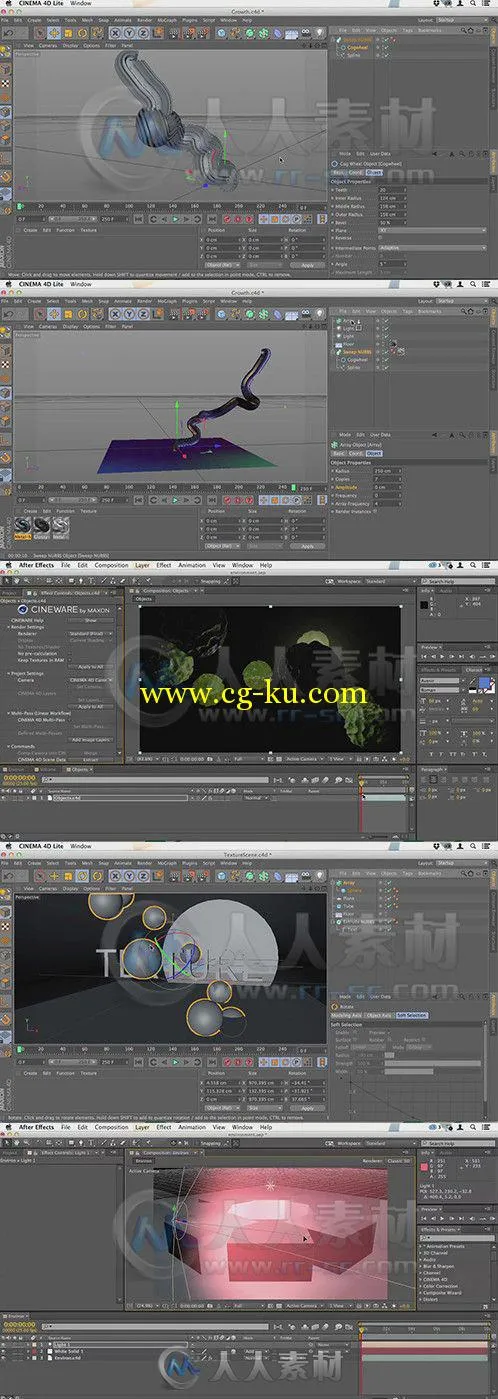Click Strength slider in TextureScene.c4d Soft Selection
The width and height of the screenshot is (498, 1399).
[x=431, y=1063]
